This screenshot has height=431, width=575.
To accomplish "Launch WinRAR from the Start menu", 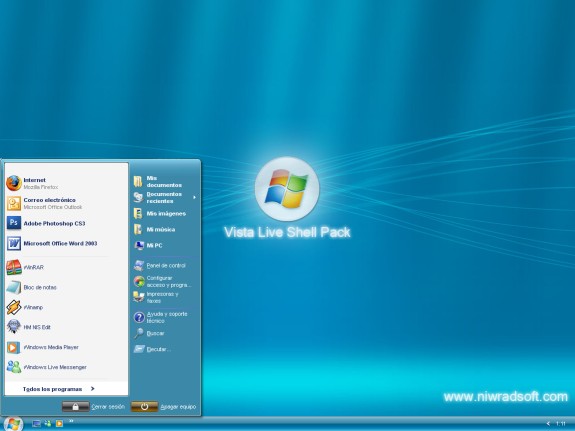I will pos(66,267).
